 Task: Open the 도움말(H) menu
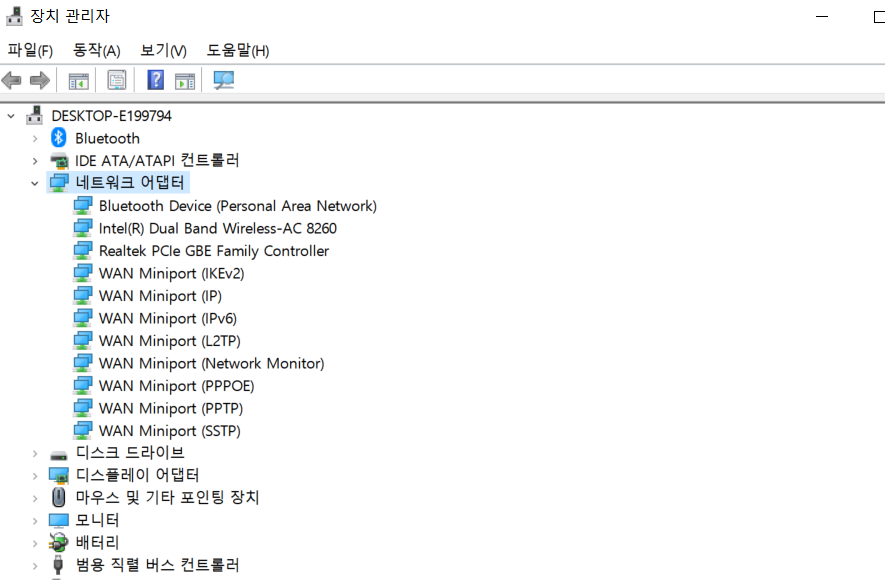click(x=238, y=50)
